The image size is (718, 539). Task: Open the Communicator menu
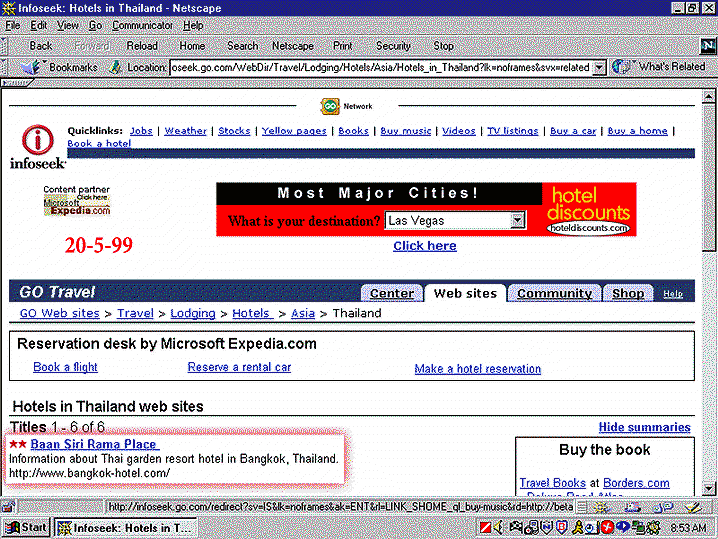coord(142,25)
